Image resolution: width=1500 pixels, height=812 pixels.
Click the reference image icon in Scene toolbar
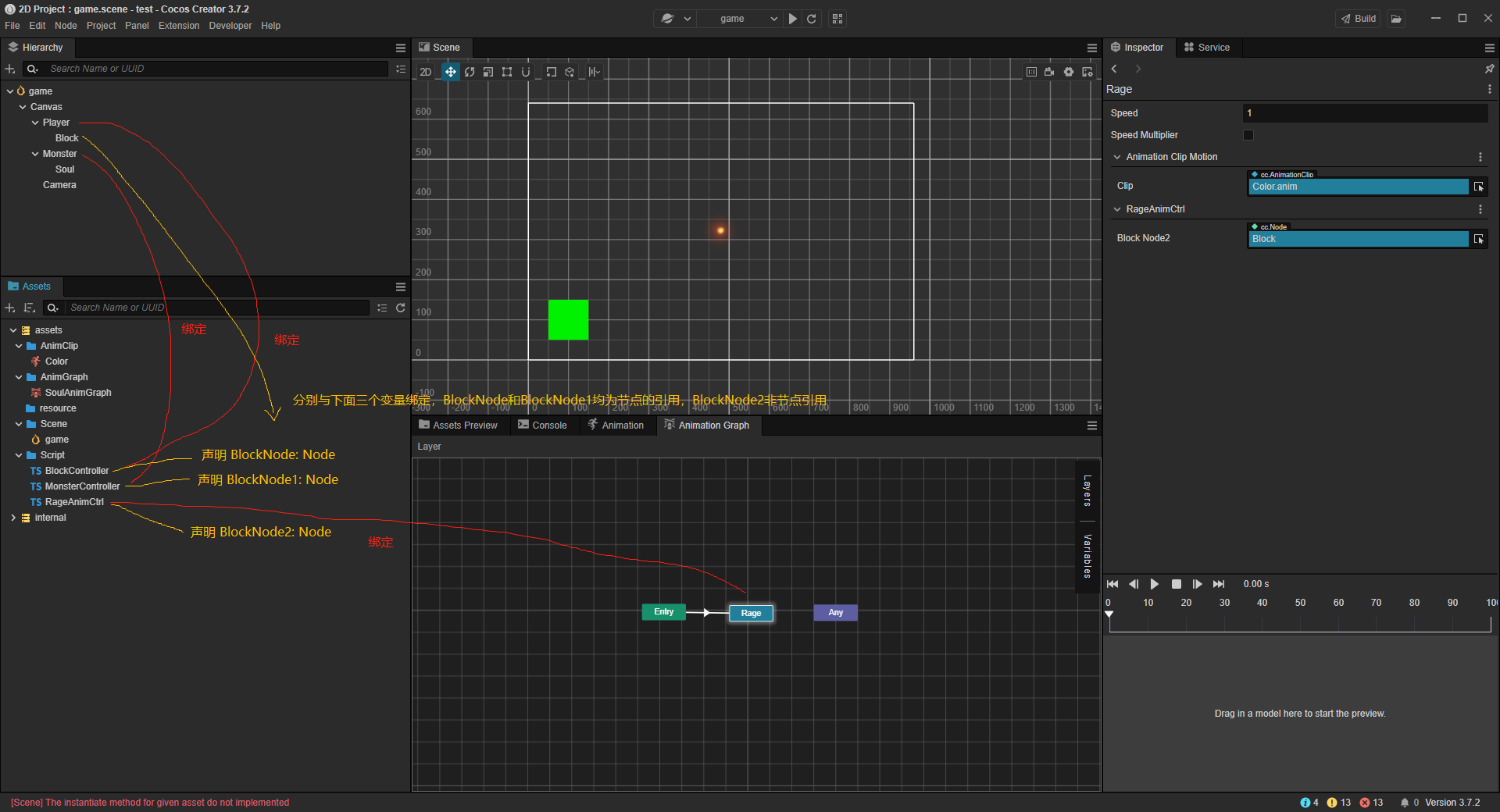(x=1087, y=72)
